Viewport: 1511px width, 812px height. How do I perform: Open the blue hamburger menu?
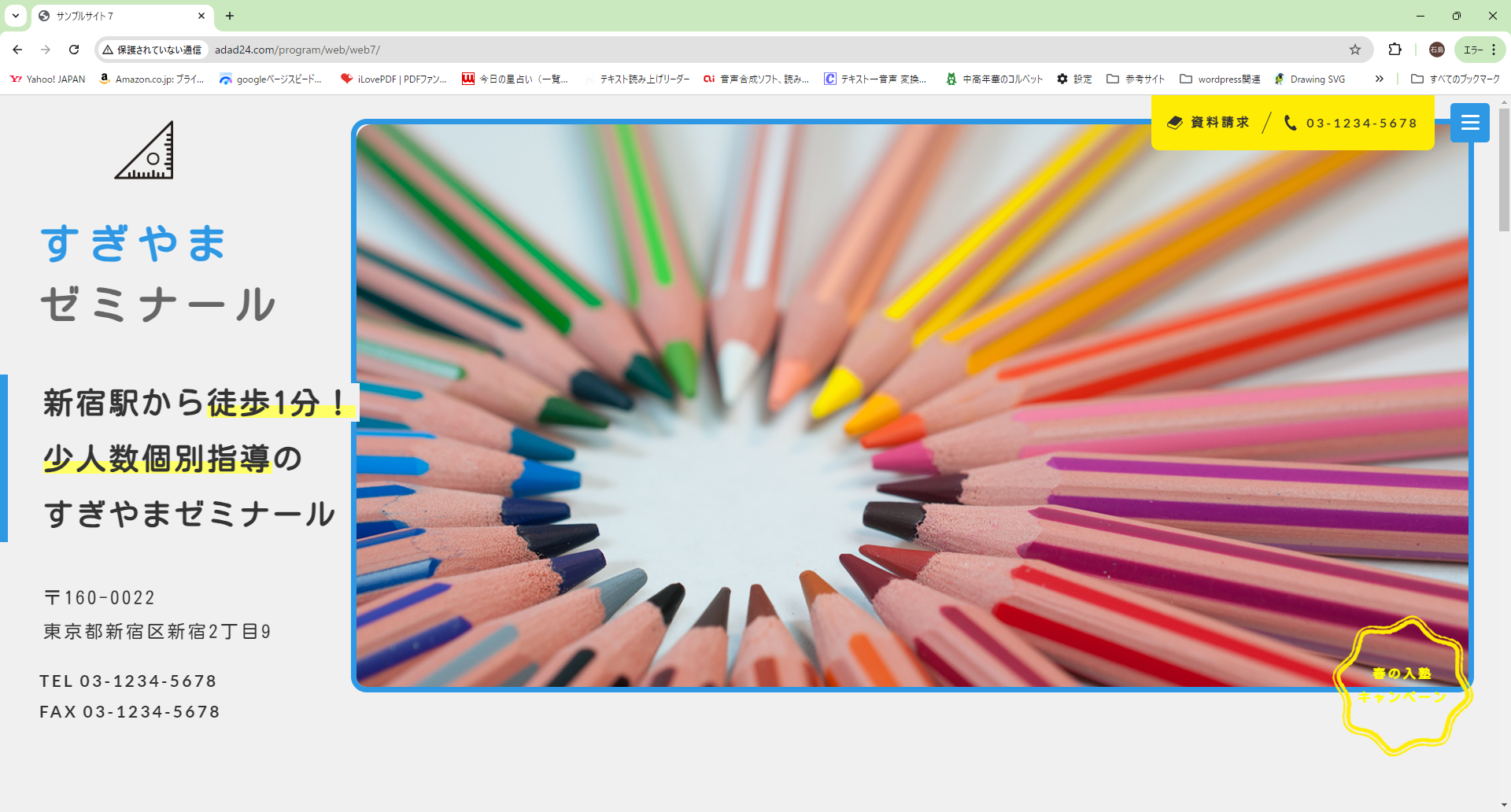(x=1470, y=123)
